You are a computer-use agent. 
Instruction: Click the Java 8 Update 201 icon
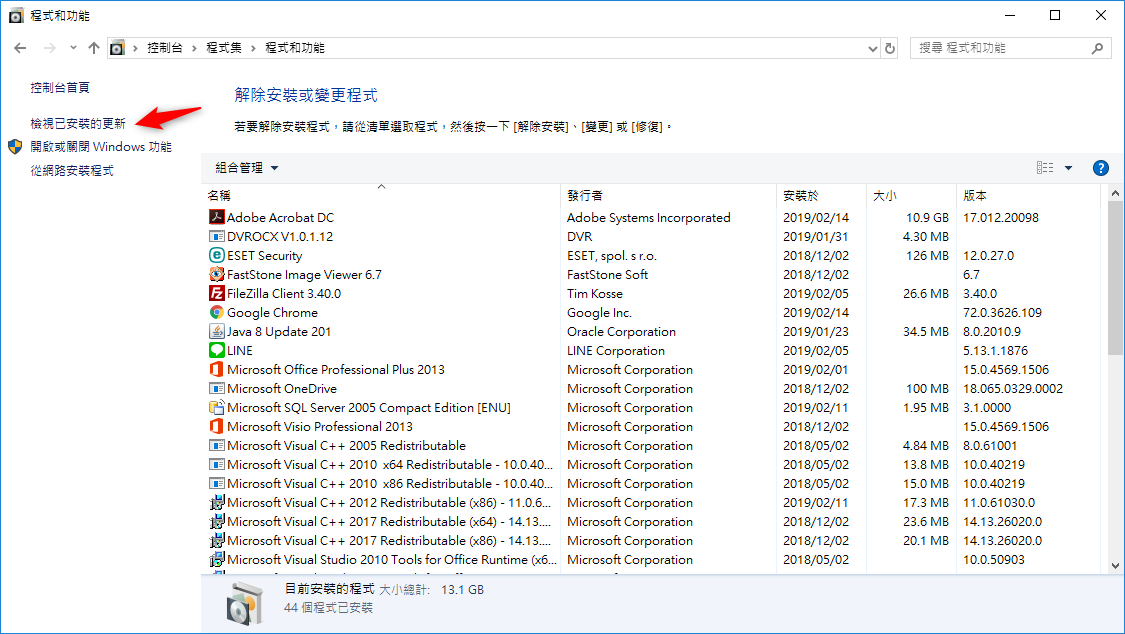tap(216, 331)
